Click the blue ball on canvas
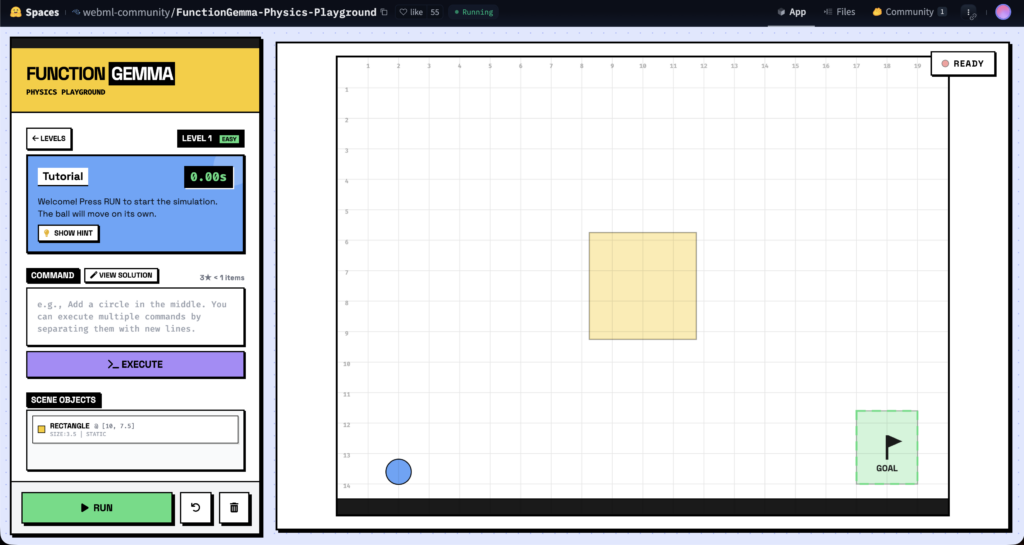 tap(398, 471)
